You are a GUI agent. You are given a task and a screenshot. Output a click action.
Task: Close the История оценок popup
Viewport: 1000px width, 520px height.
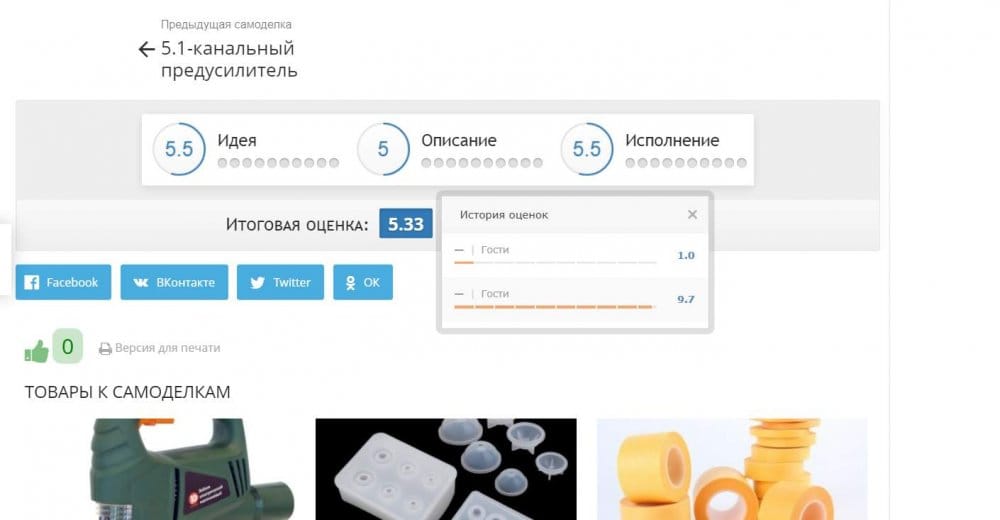click(692, 214)
